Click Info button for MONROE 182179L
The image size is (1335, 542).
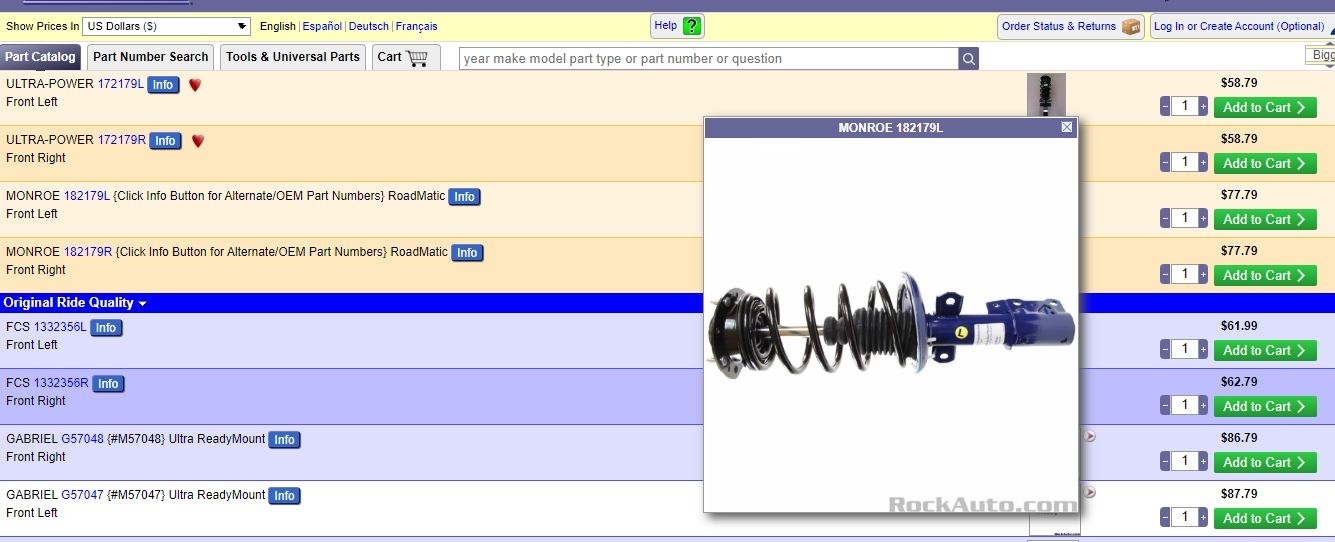tap(464, 197)
